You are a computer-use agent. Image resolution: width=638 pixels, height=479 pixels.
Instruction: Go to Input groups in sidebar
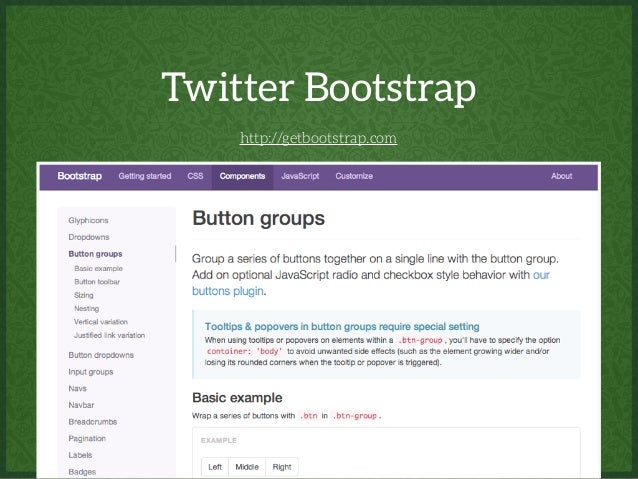coord(91,372)
